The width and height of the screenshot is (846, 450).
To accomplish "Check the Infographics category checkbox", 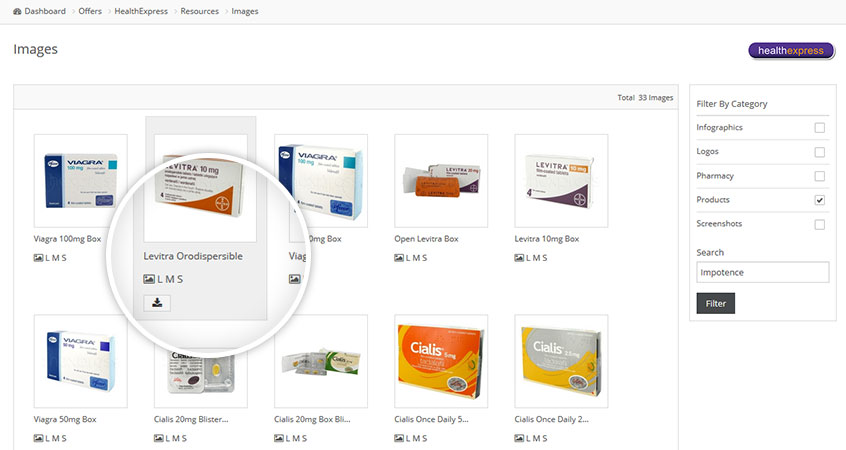I will coord(820,128).
